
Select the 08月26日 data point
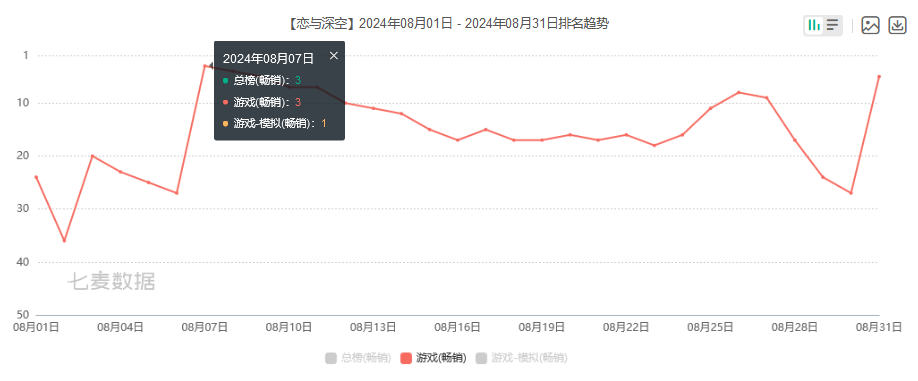coord(738,92)
